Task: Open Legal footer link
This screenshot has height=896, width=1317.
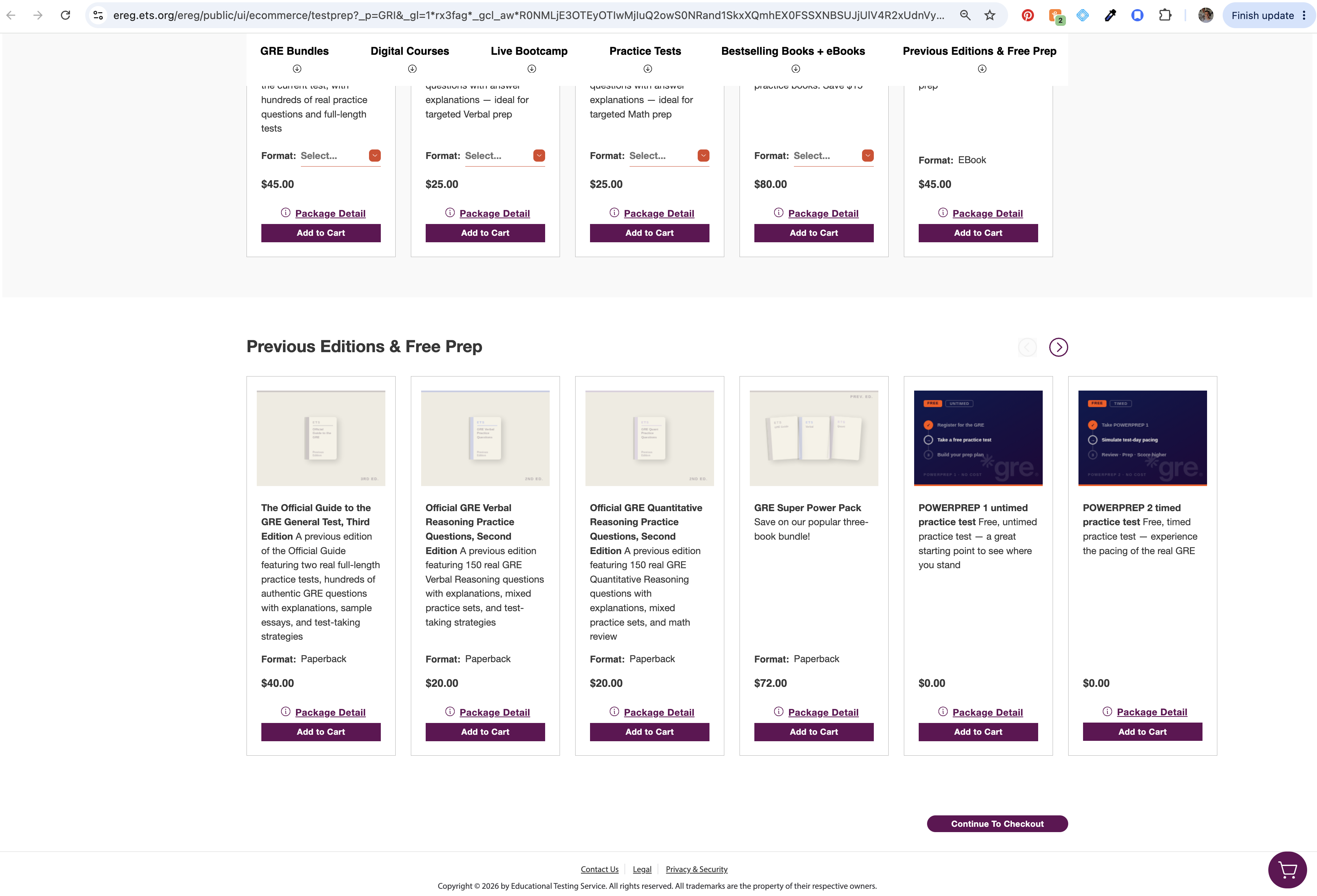Action: pos(642,869)
